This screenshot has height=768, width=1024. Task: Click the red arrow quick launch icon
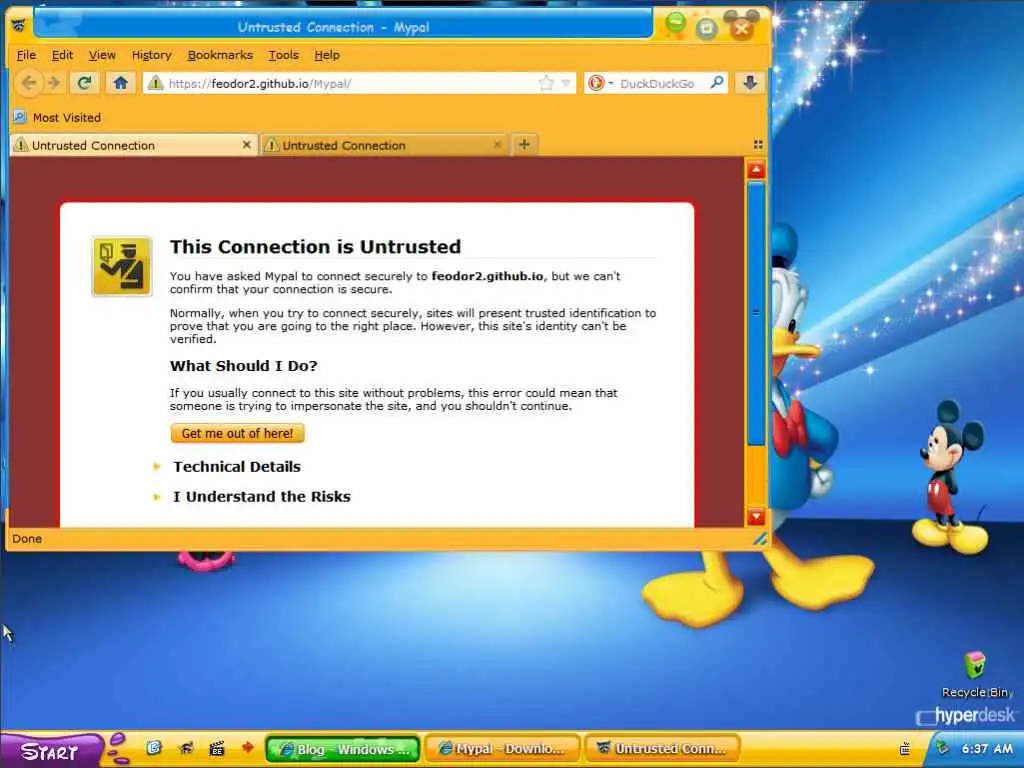pos(247,747)
